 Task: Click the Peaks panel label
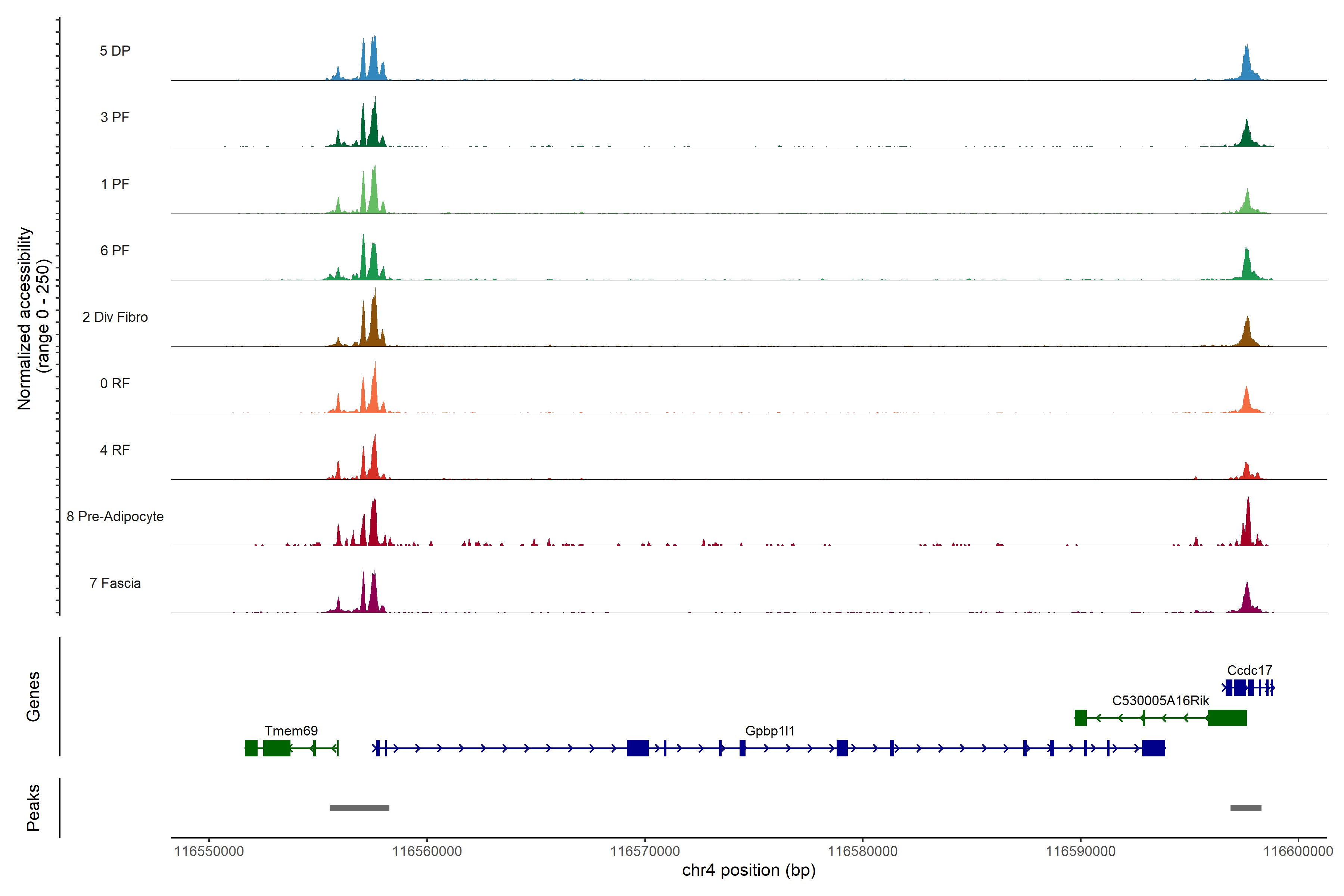(33, 807)
